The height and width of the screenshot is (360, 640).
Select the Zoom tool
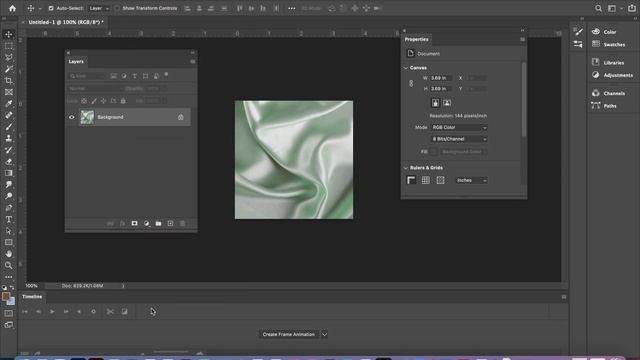[9, 265]
